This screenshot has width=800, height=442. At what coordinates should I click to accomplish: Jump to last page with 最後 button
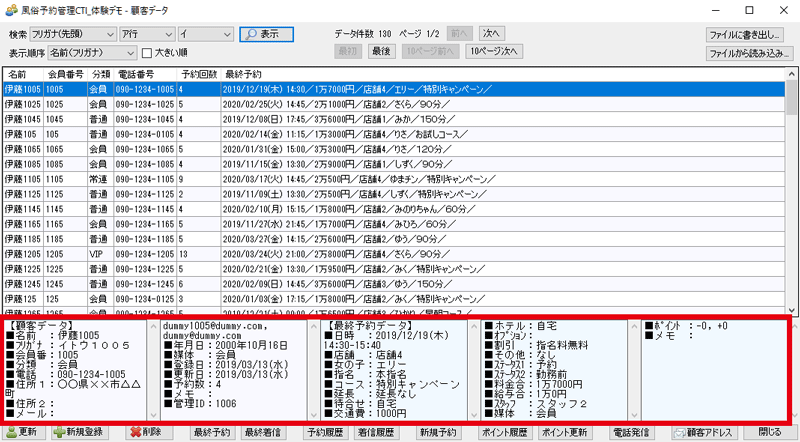[x=381, y=51]
